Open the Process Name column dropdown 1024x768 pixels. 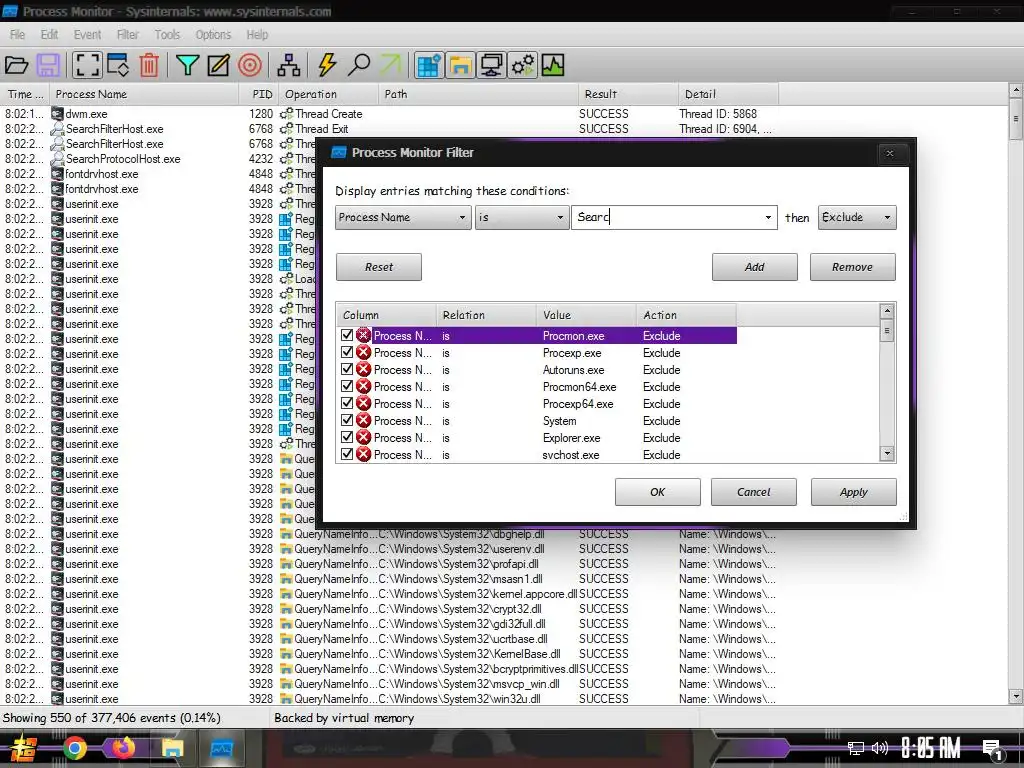404,217
